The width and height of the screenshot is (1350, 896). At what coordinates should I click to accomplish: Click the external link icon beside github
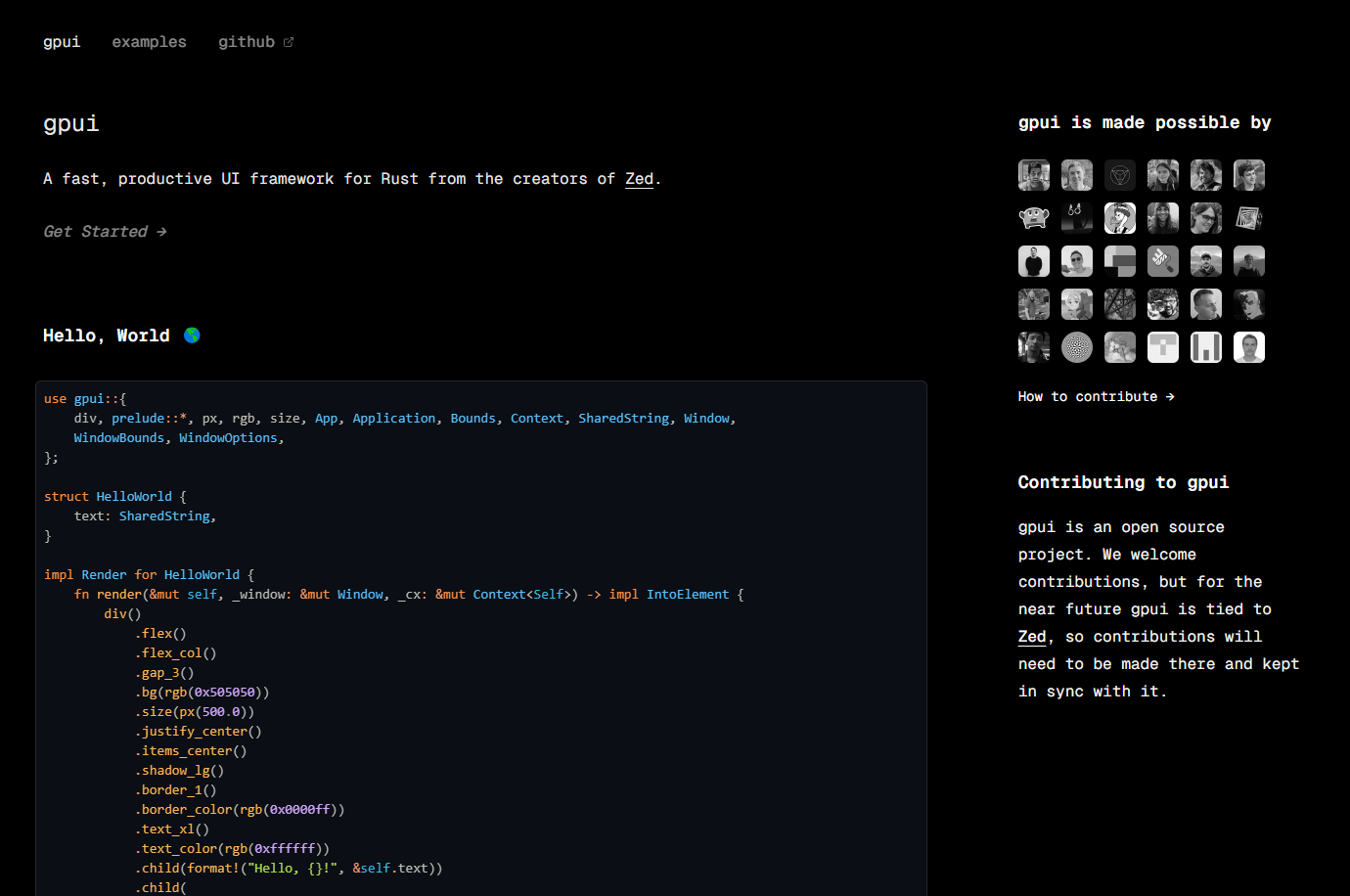pyautogui.click(x=289, y=42)
